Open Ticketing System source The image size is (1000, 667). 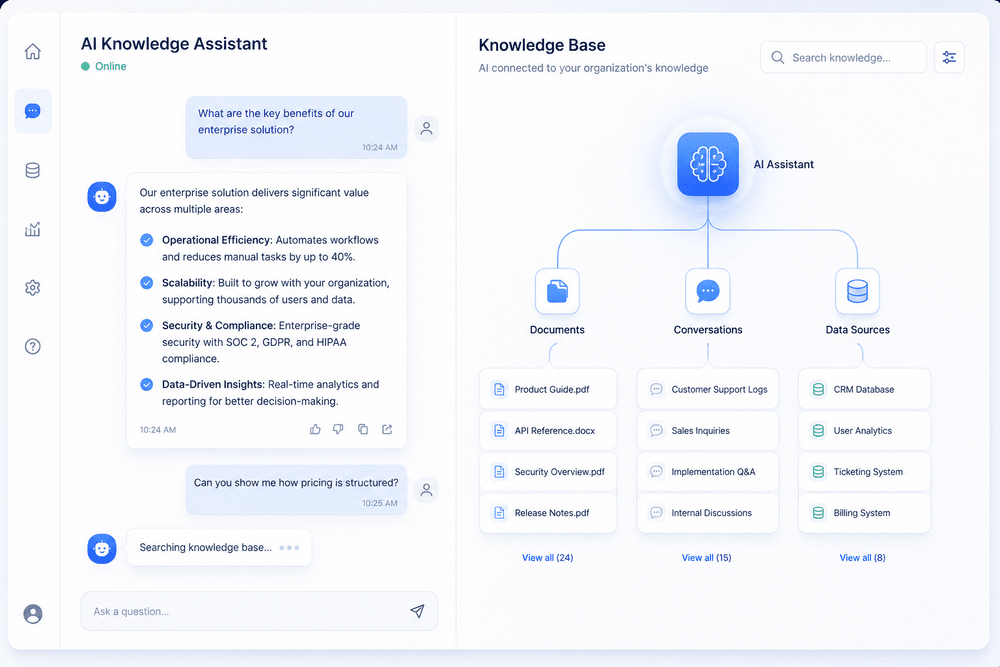[865, 472]
